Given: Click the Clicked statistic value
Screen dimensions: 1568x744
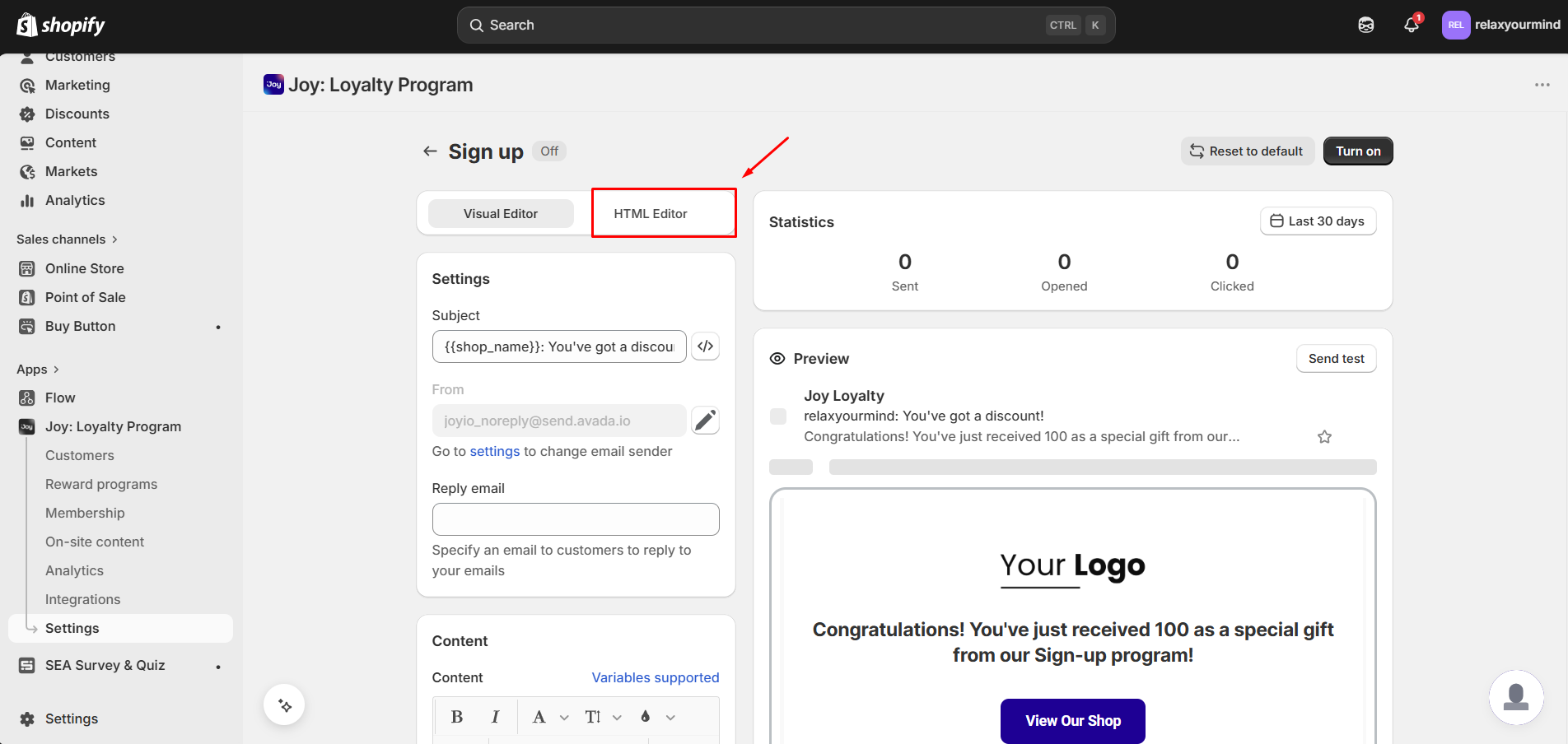Looking at the screenshot, I should [x=1232, y=263].
